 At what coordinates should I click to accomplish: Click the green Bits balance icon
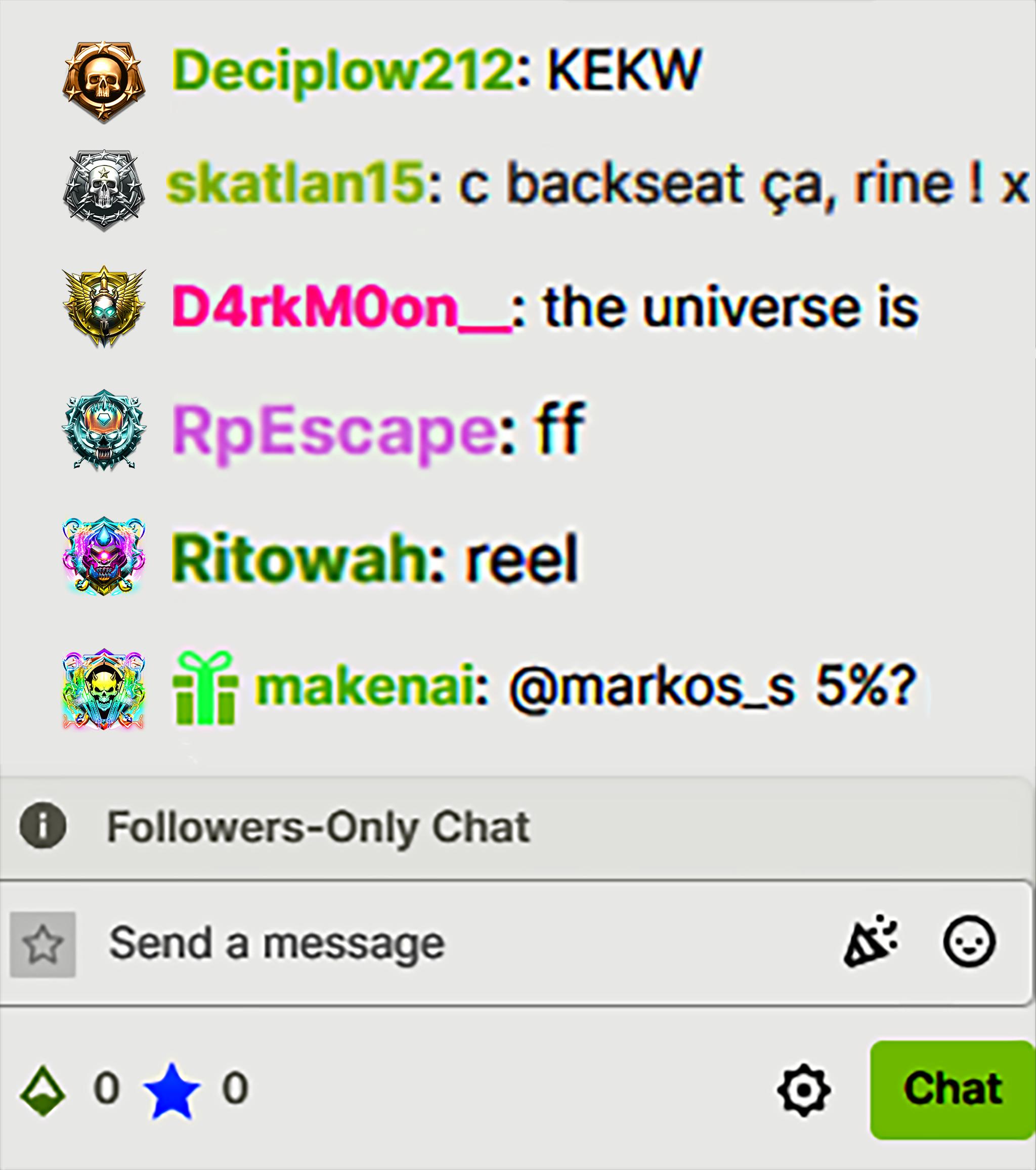point(43,1091)
